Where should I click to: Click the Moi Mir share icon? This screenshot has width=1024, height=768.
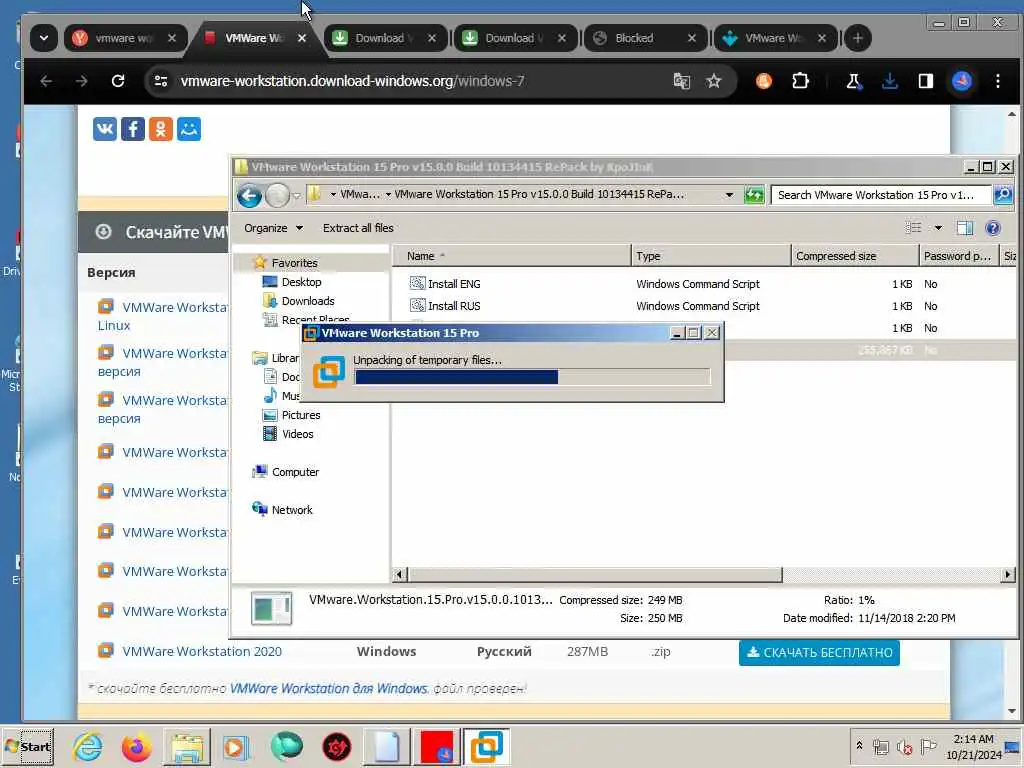[x=189, y=129]
